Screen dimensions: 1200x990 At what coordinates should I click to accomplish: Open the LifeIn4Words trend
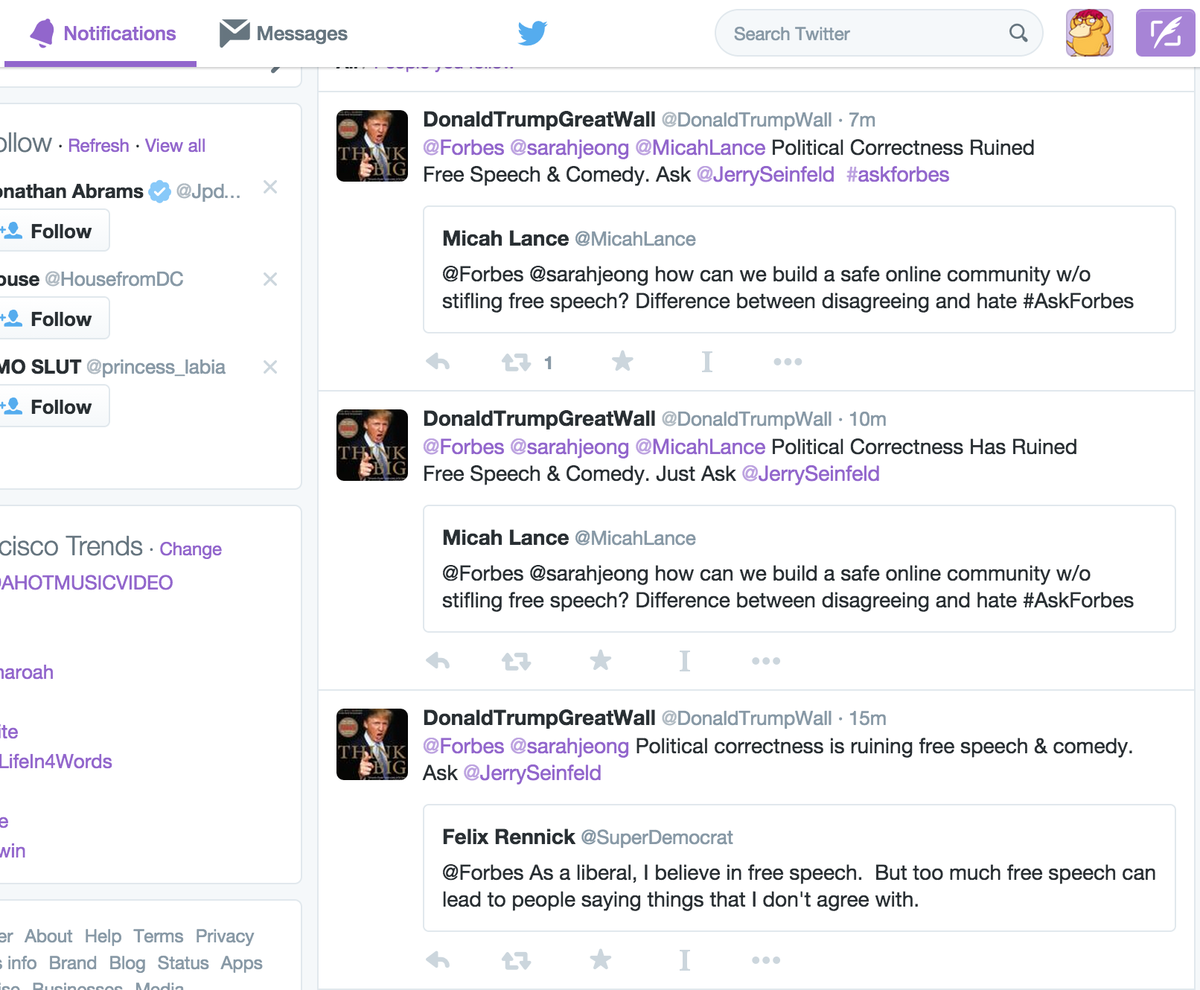56,761
